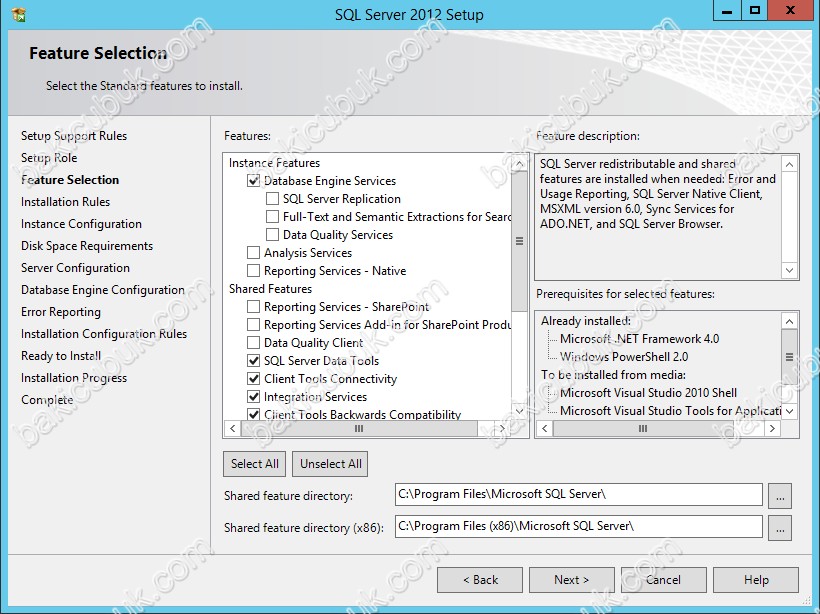The width and height of the screenshot is (820, 614).
Task: Select Installation Configuration Rules step
Action: 104,334
